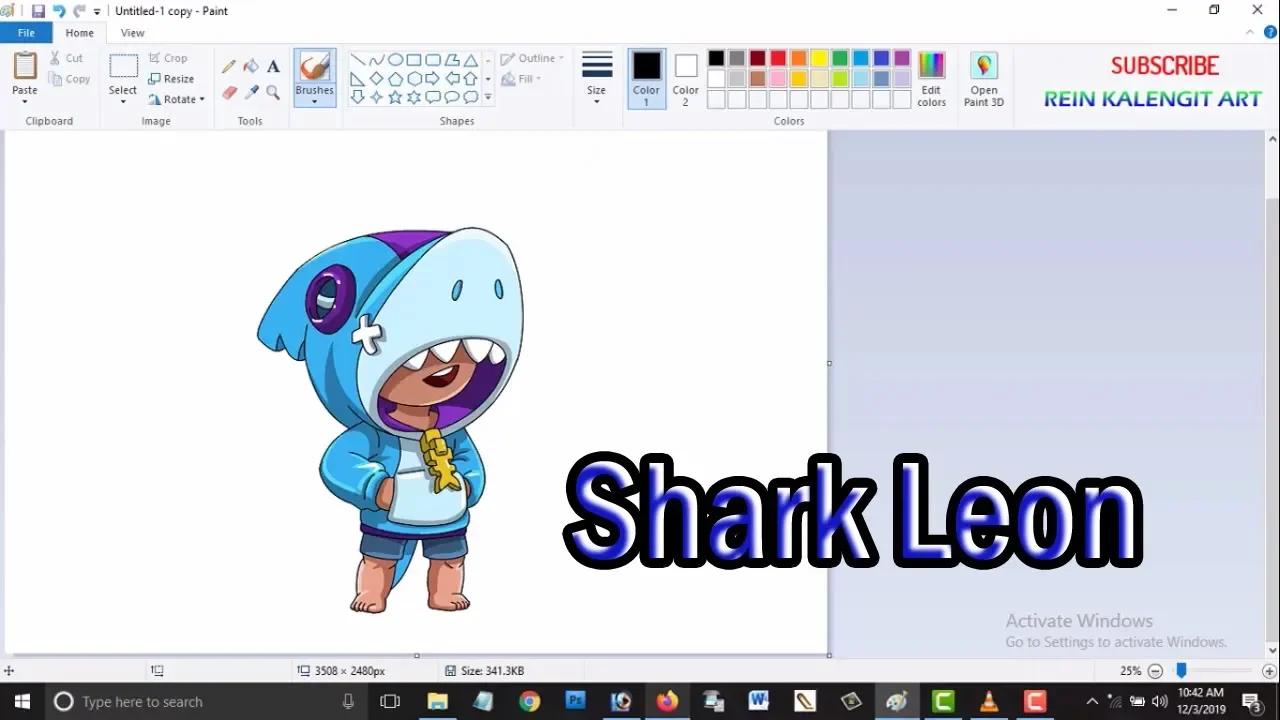Choose the Oval shape
The width and height of the screenshot is (1280, 720).
point(395,60)
